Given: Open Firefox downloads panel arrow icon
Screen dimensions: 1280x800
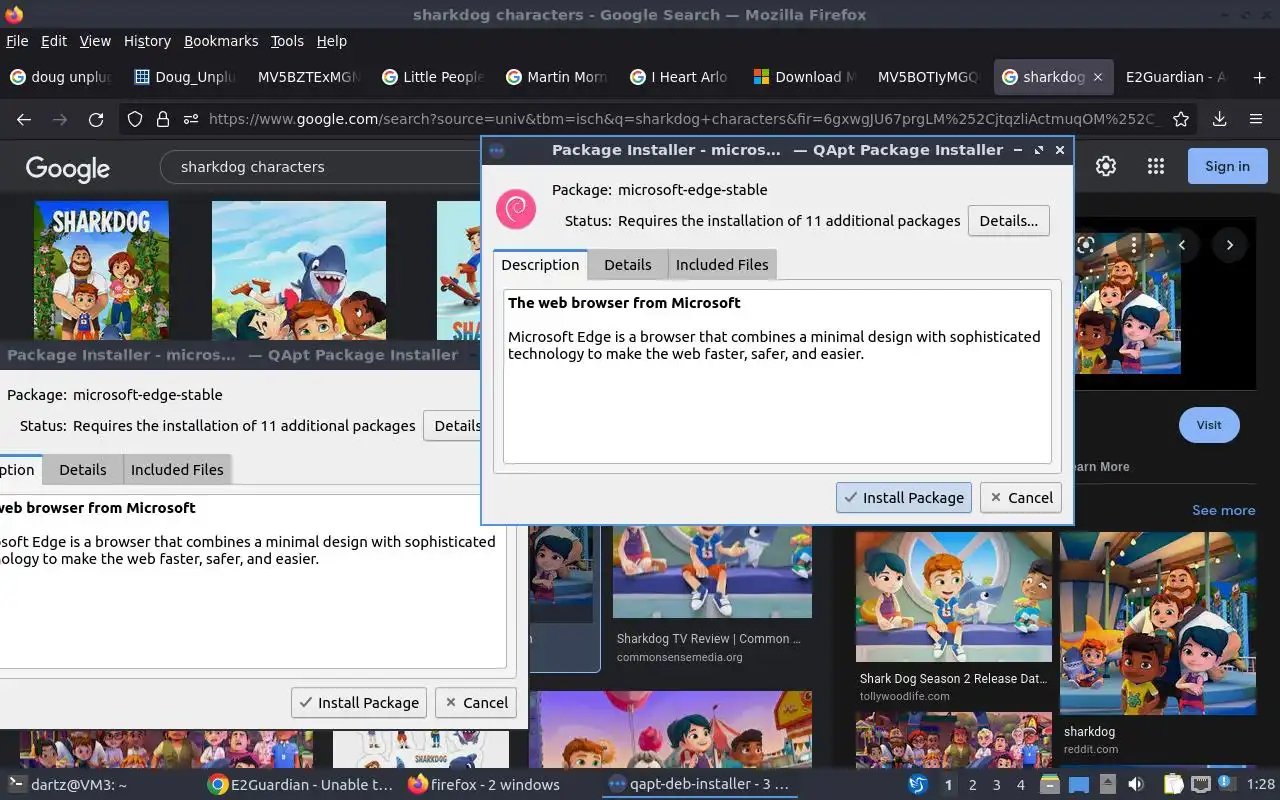Looking at the screenshot, I should pyautogui.click(x=1219, y=119).
